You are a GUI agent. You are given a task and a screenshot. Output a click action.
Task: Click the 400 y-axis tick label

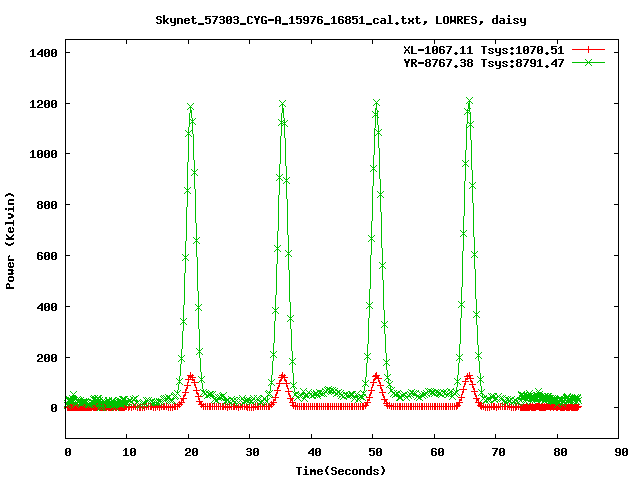(x=47, y=307)
